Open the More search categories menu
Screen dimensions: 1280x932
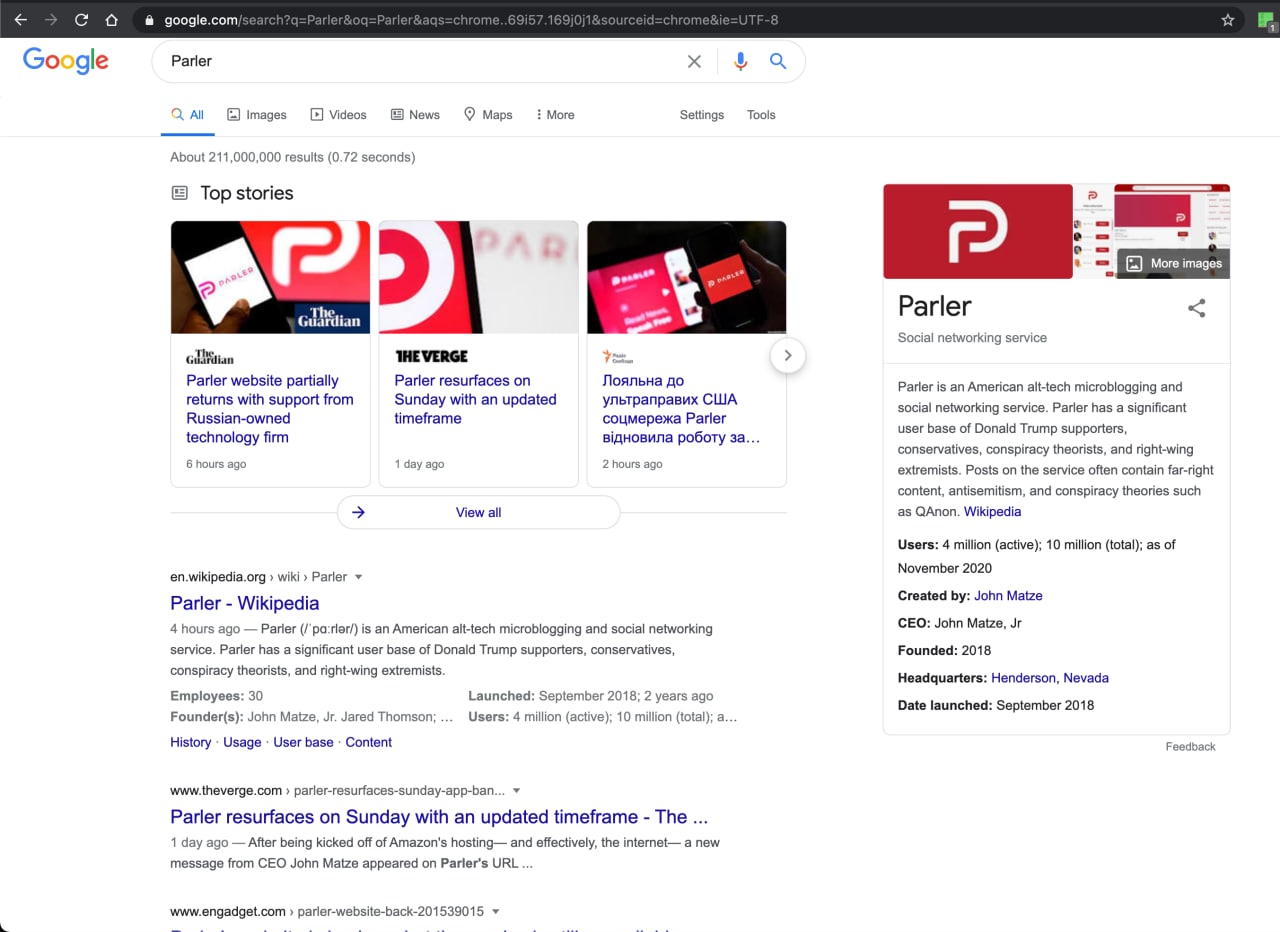pos(555,115)
